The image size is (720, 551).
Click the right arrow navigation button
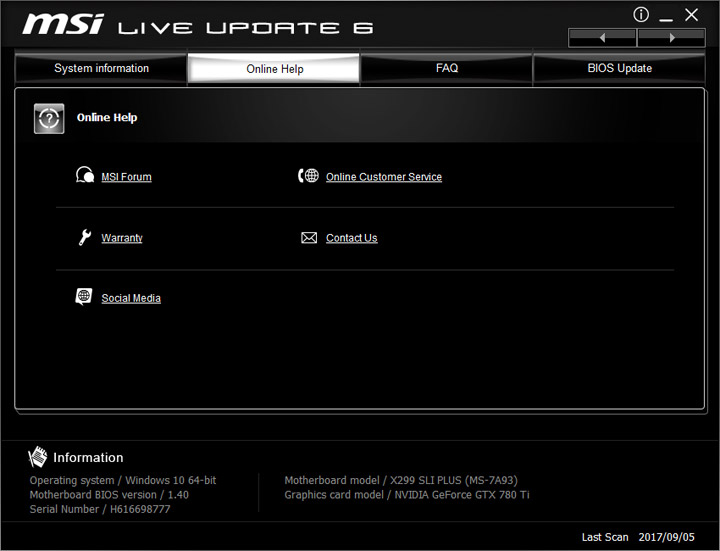click(672, 38)
